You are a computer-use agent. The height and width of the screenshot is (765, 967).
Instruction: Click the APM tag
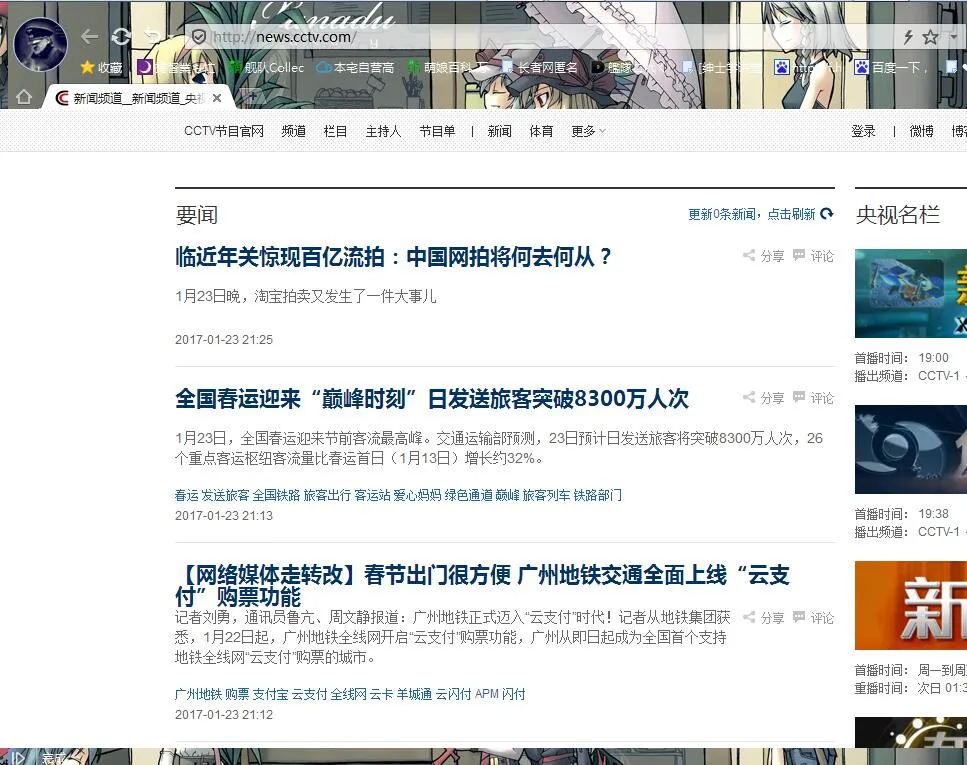(x=487, y=694)
